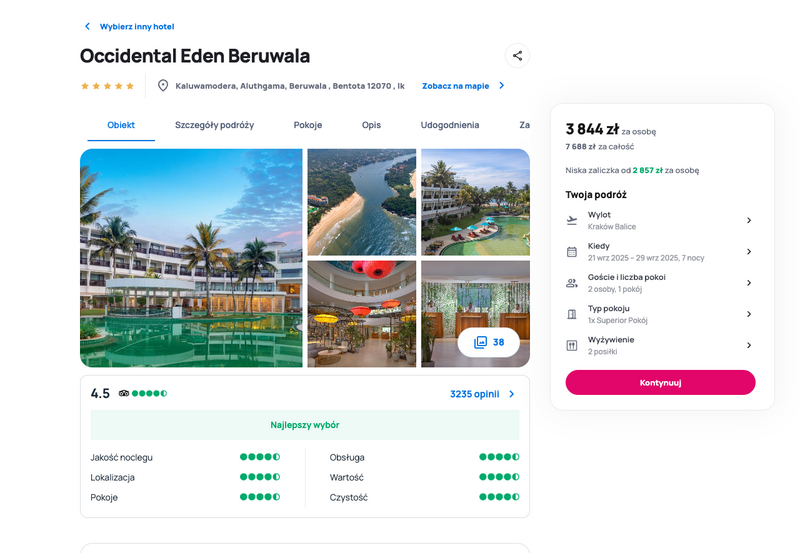Click the cutlery icon for Wyżywienie

[x=572, y=345]
